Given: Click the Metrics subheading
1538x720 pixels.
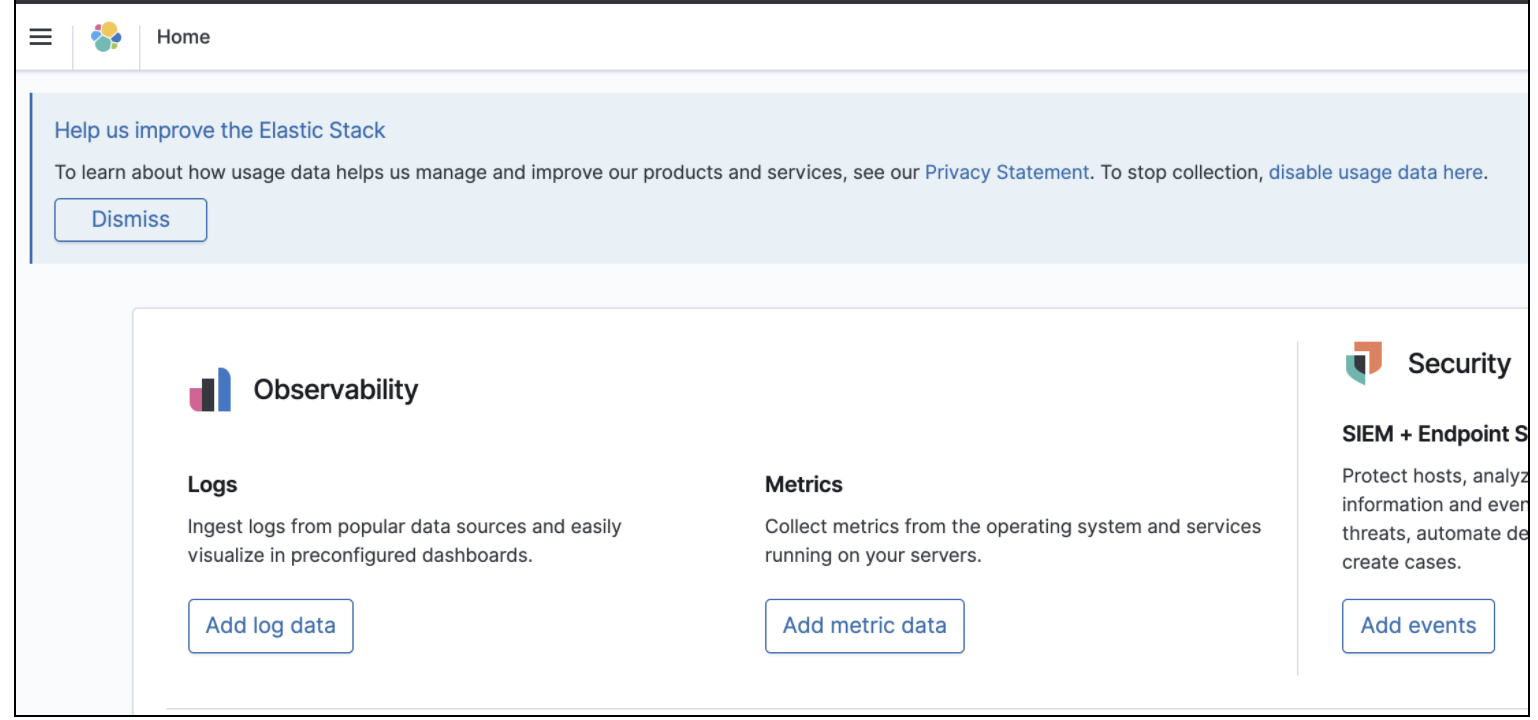Looking at the screenshot, I should 804,485.
